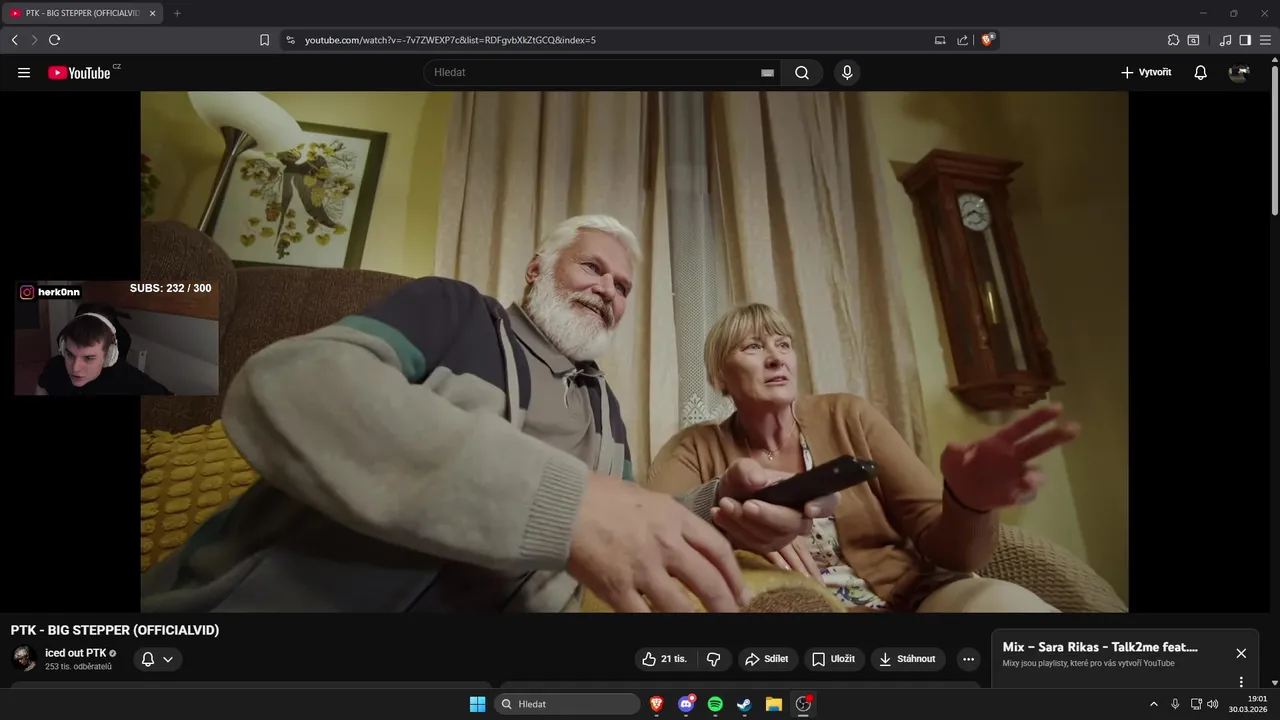
Task: Open browser extensions puzzle icon
Action: [1174, 40]
